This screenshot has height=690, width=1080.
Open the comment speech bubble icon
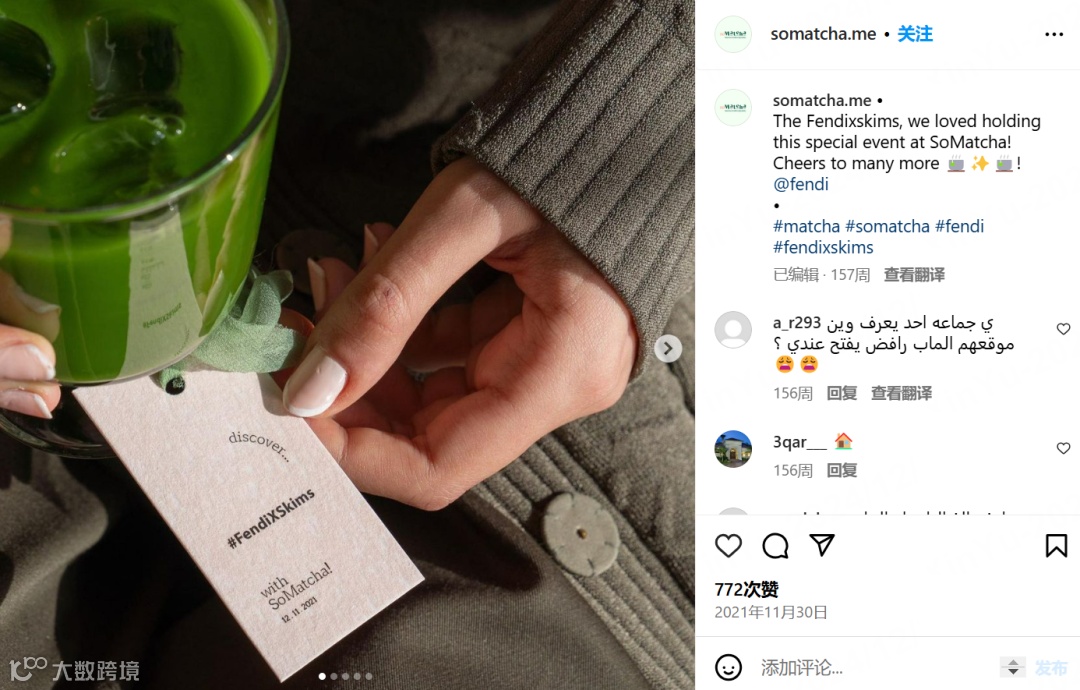click(x=776, y=546)
